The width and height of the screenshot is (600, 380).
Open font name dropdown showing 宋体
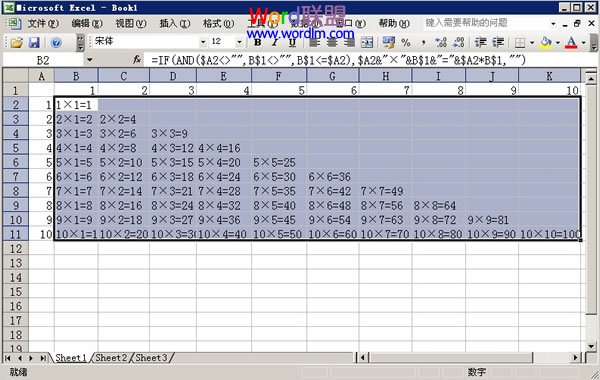pyautogui.click(x=203, y=42)
